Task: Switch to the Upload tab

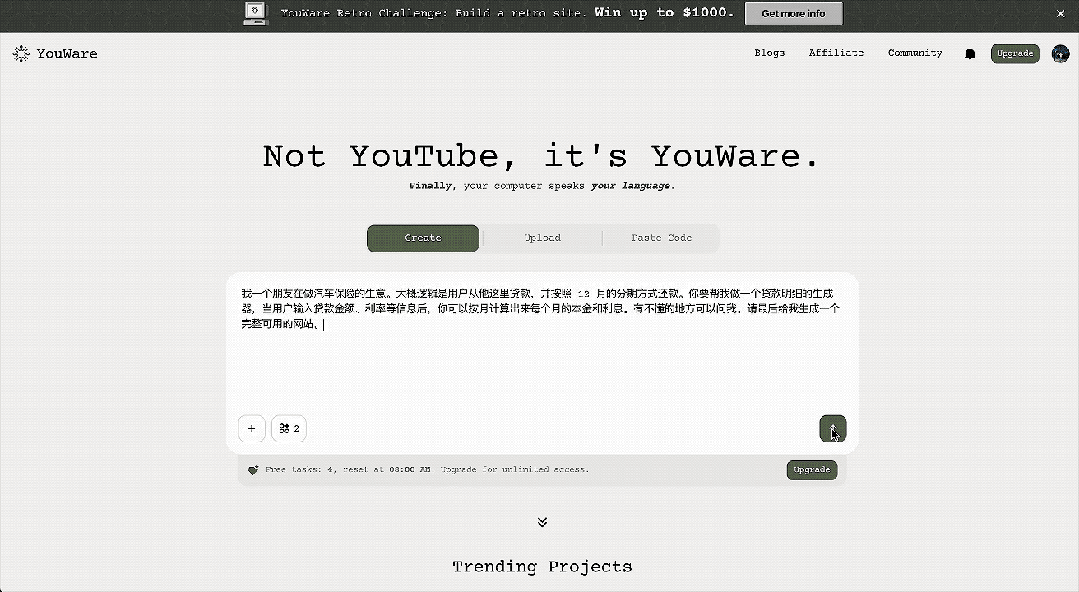Action: pos(542,238)
